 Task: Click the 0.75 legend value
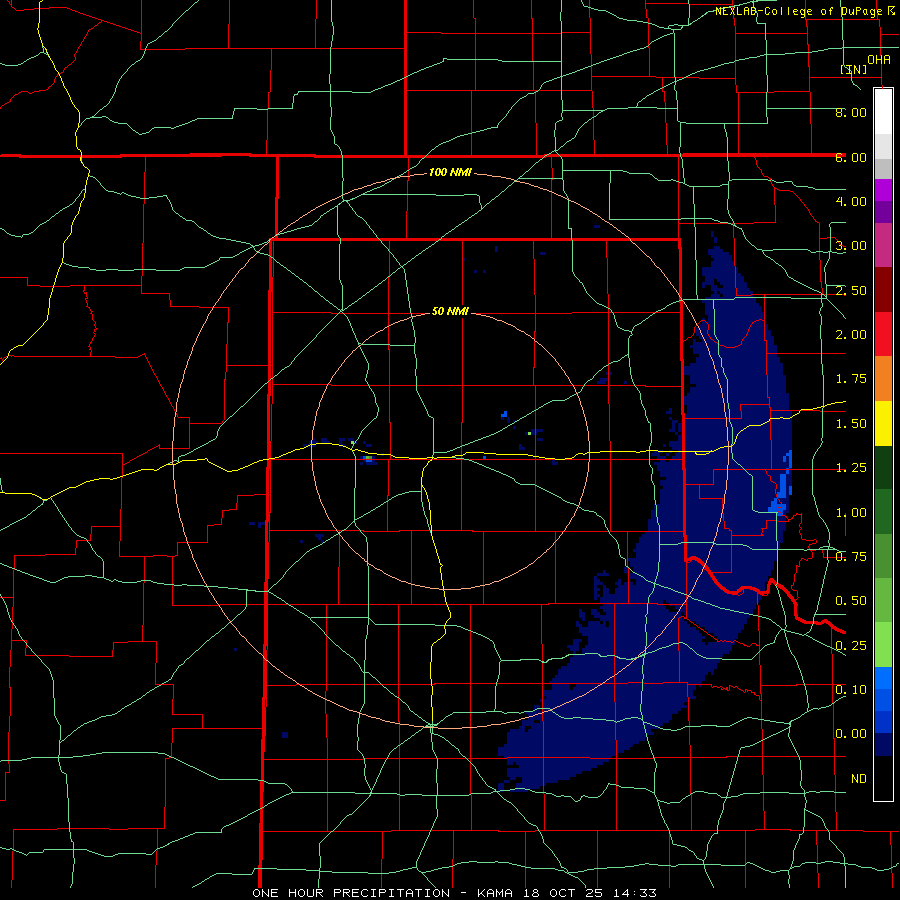pyautogui.click(x=851, y=557)
